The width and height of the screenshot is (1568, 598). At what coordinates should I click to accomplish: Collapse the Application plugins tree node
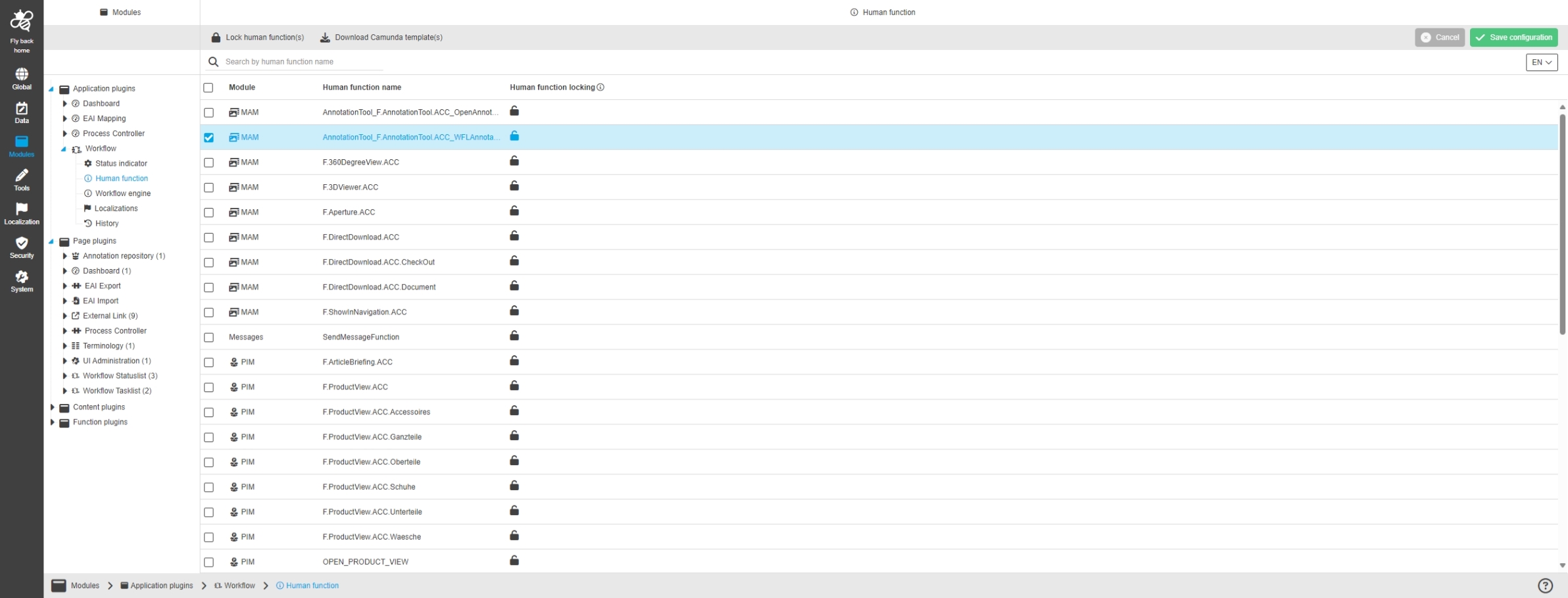[51, 89]
